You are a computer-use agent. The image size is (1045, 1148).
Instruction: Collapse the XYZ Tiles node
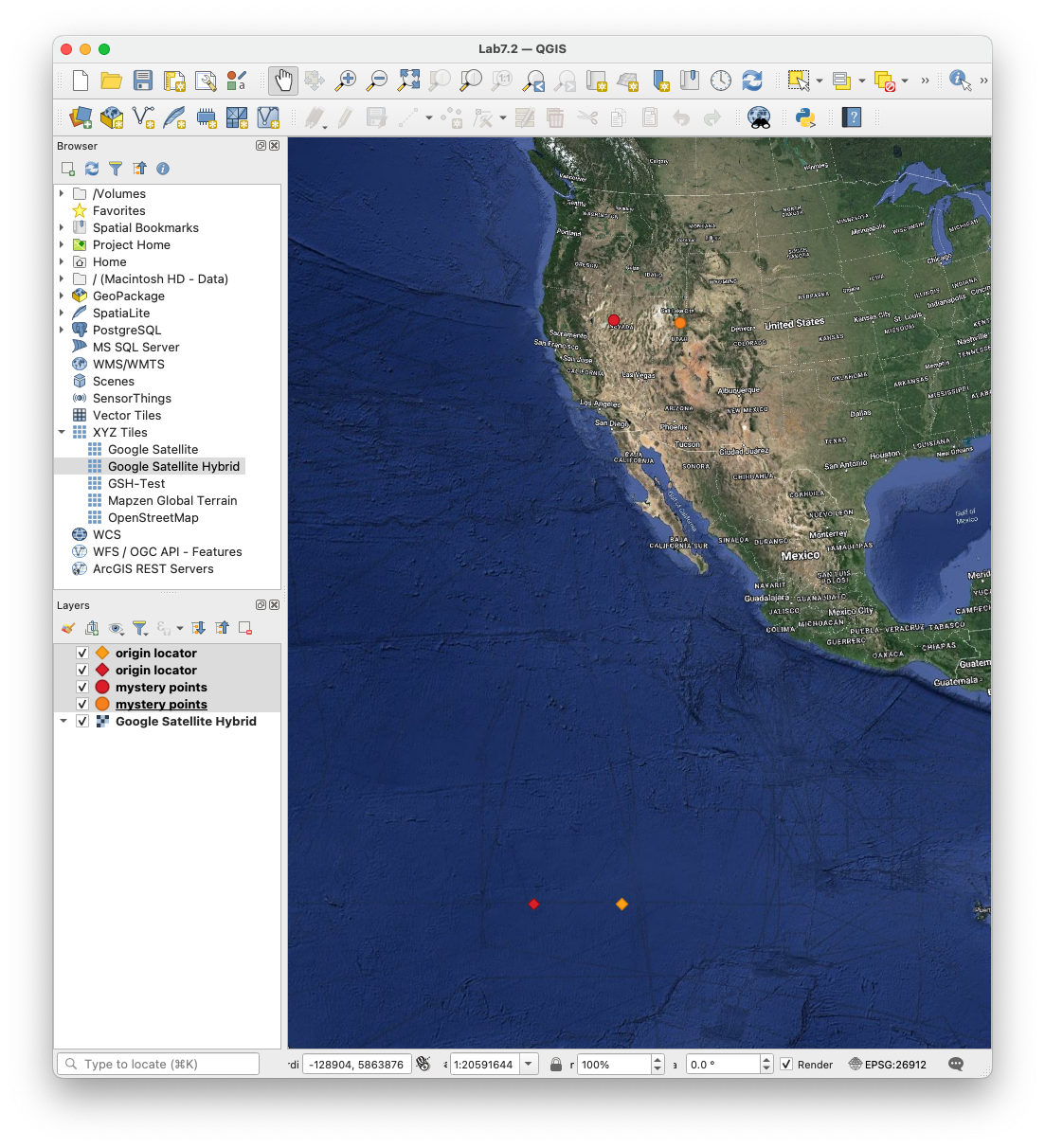coord(62,432)
